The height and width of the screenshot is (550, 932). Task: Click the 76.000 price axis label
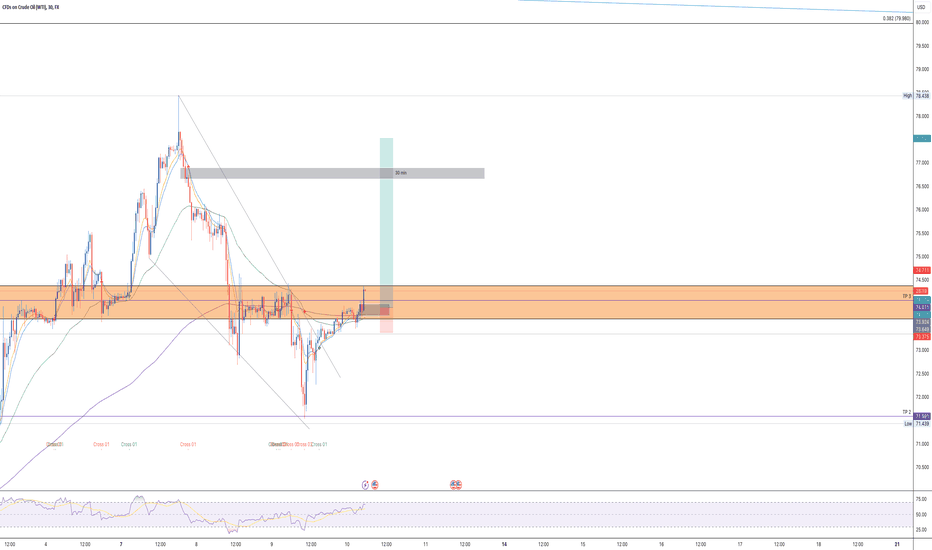click(922, 210)
